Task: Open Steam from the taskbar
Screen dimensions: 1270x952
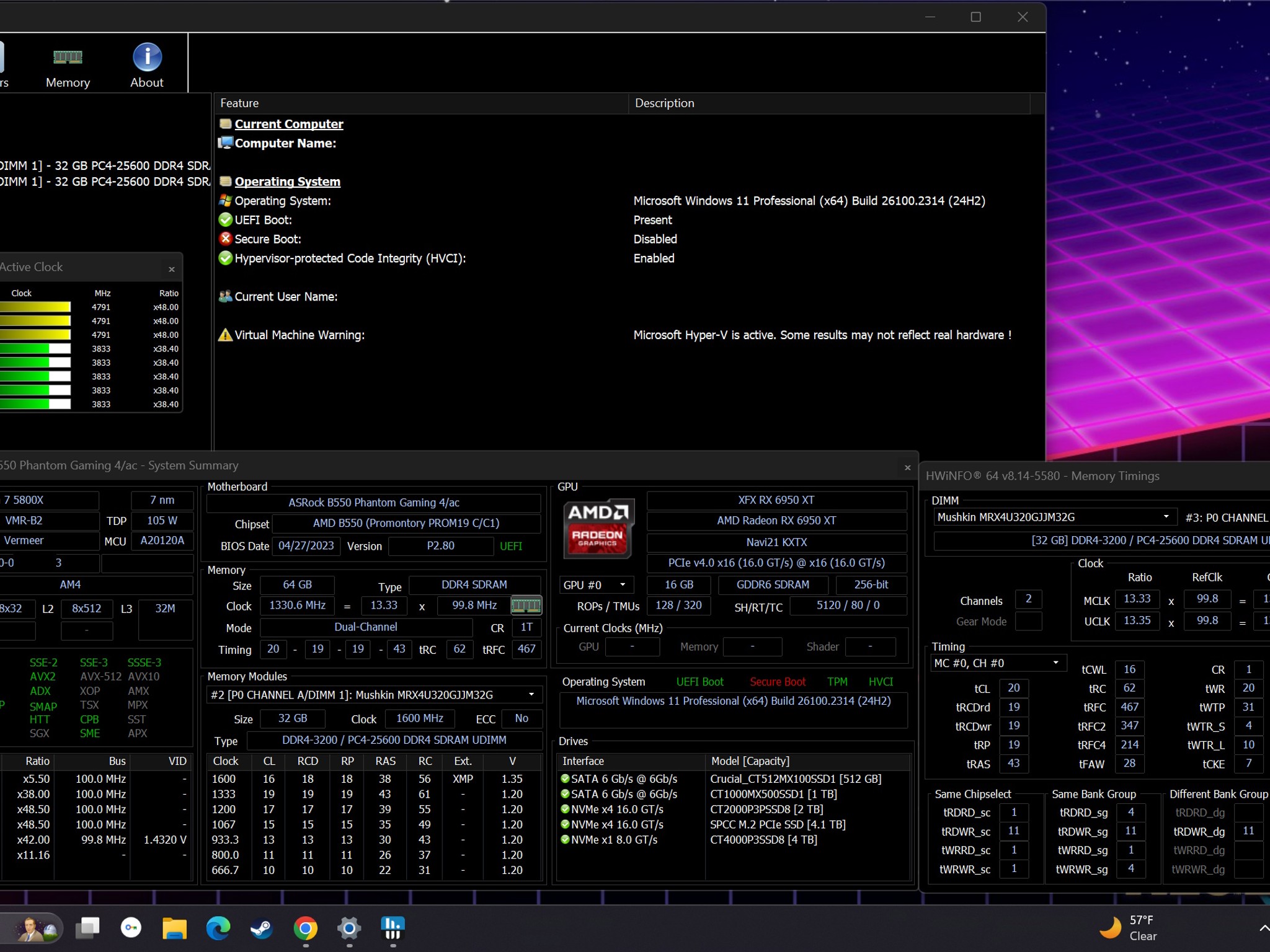Action: coord(261,928)
